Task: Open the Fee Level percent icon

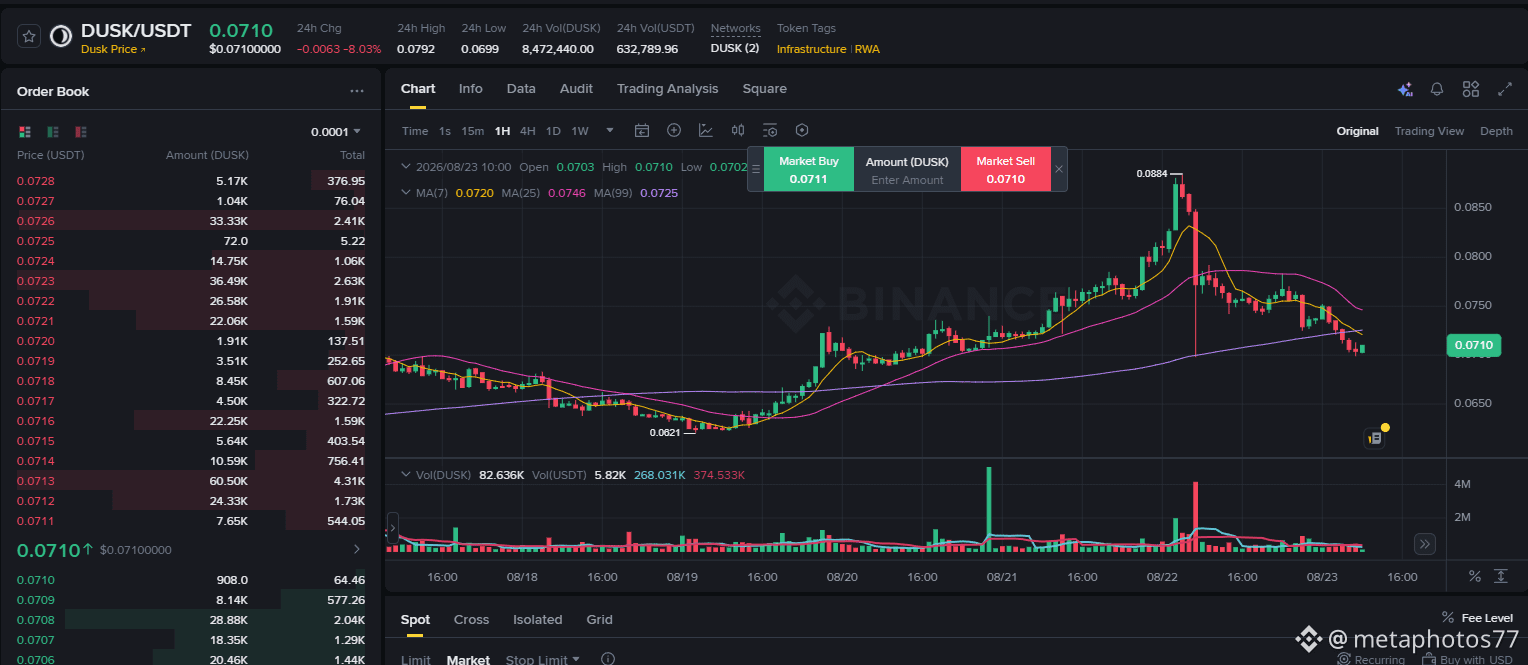Action: coord(1448,617)
